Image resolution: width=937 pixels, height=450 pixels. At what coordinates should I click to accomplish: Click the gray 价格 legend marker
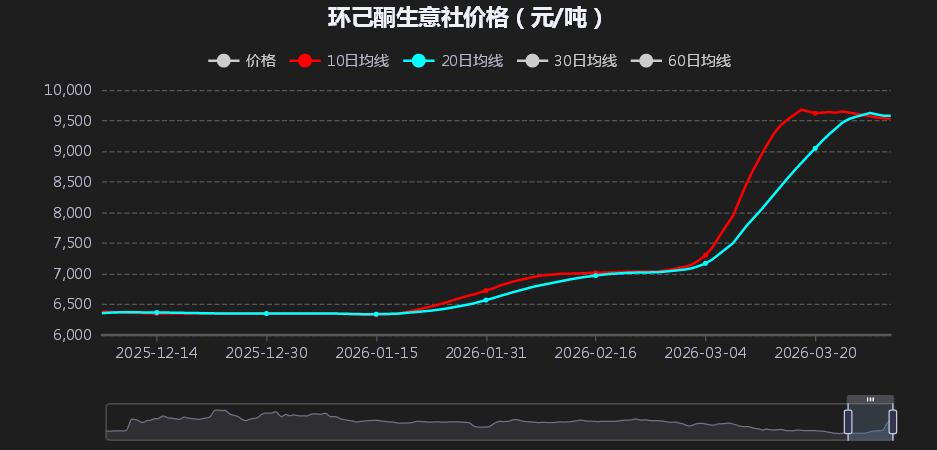(224, 61)
